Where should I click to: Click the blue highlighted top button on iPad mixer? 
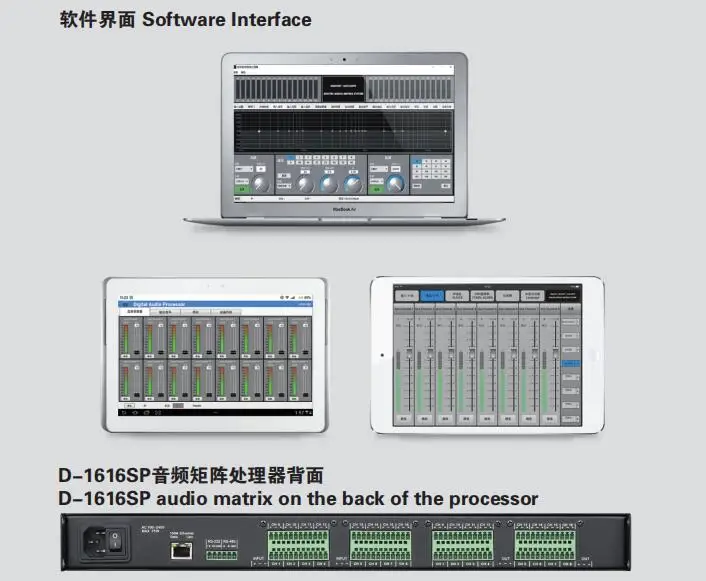tap(432, 296)
